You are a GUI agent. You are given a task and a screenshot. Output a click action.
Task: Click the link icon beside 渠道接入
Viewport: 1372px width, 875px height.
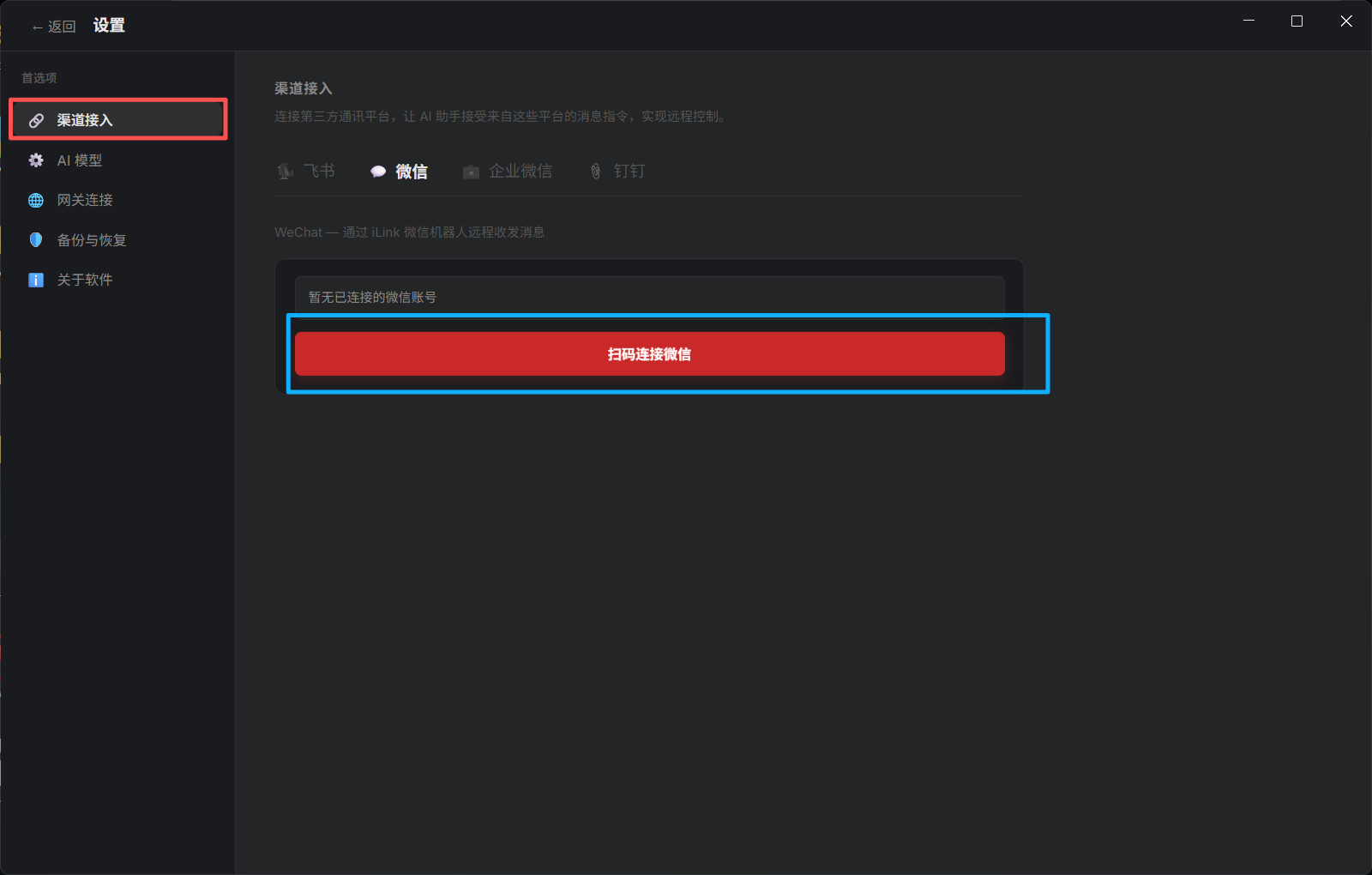(x=36, y=120)
